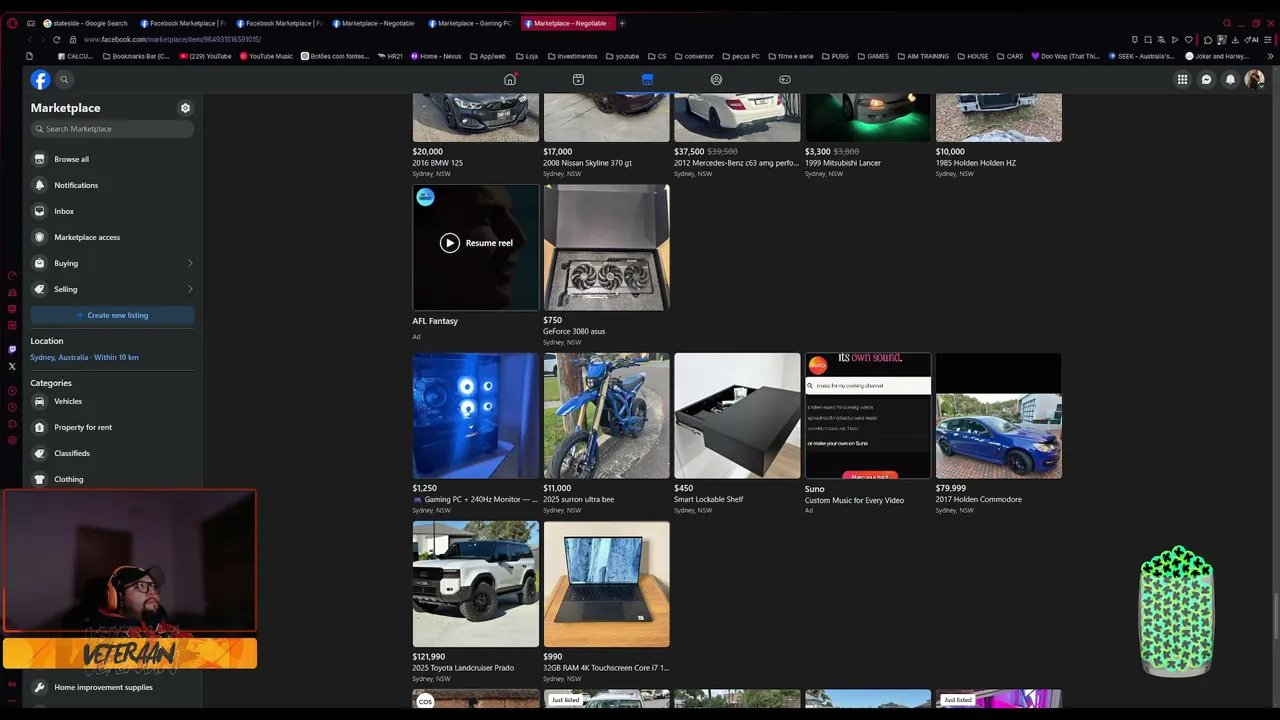
Task: Open the Facebook search magnifier button
Action: pyautogui.click(x=64, y=80)
